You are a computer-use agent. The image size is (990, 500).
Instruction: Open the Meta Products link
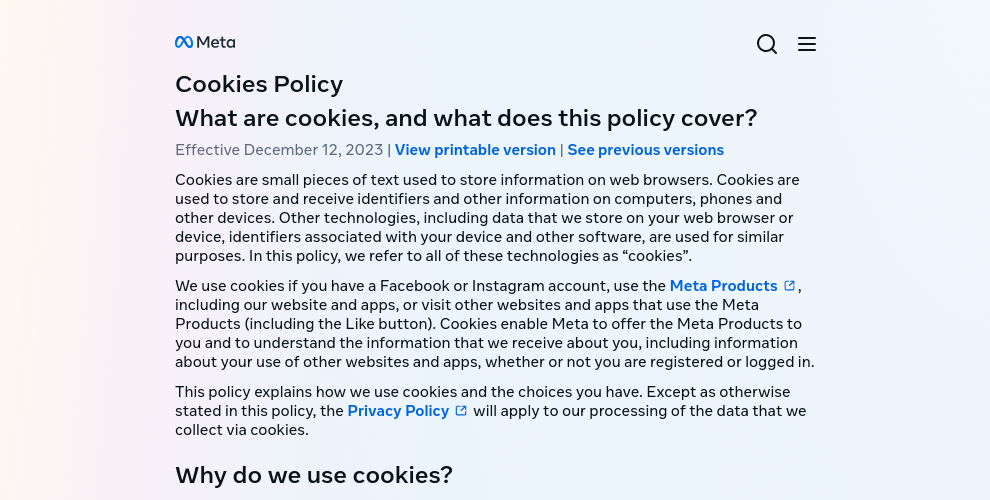click(724, 286)
